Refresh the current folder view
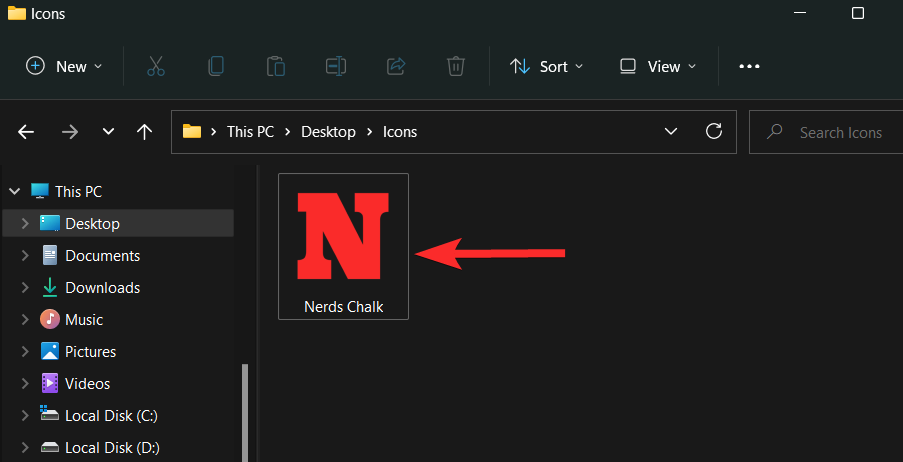The height and width of the screenshot is (462, 903). pyautogui.click(x=714, y=131)
